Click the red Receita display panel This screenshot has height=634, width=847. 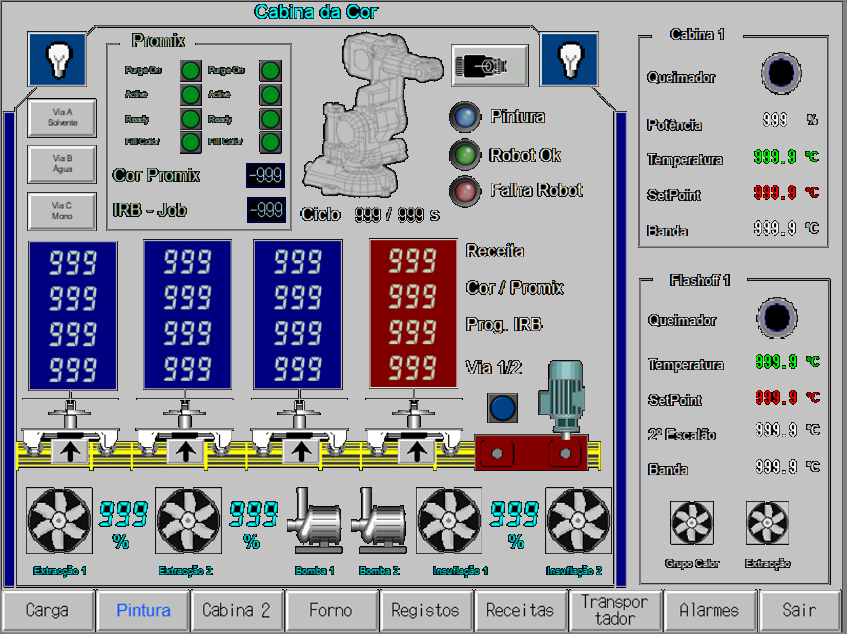[x=412, y=313]
